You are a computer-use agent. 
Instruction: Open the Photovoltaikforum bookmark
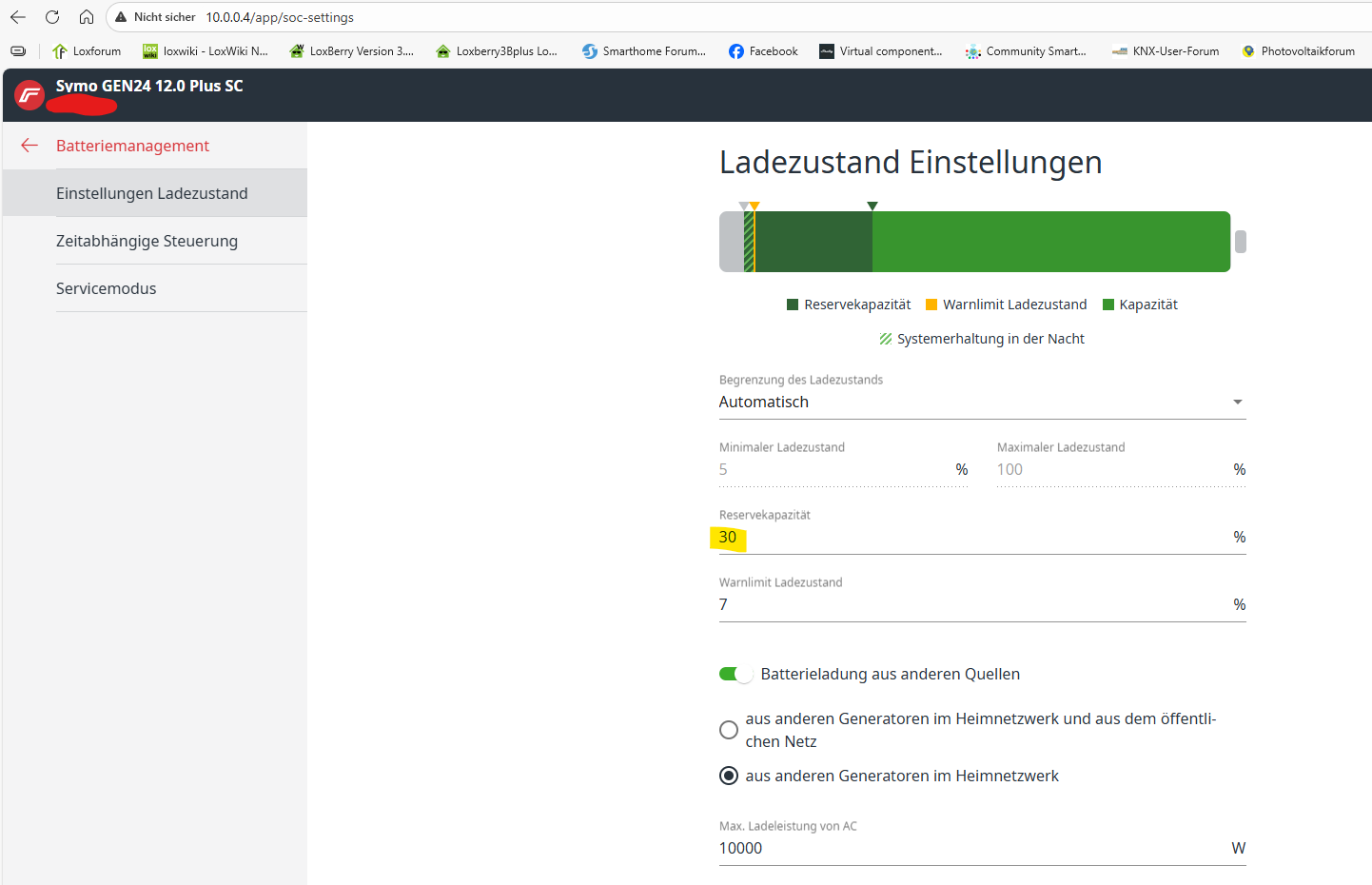1298,51
